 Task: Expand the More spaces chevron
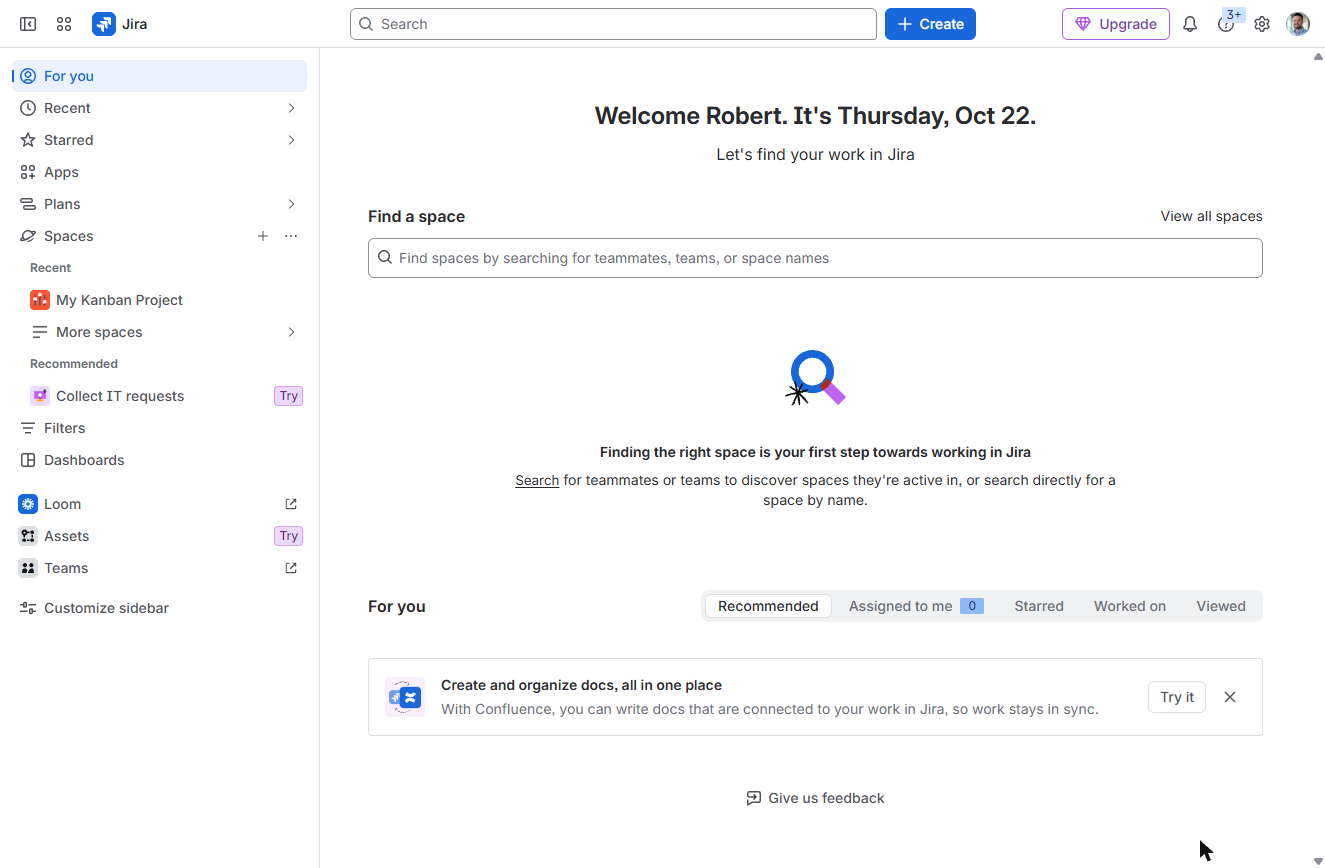pos(291,332)
